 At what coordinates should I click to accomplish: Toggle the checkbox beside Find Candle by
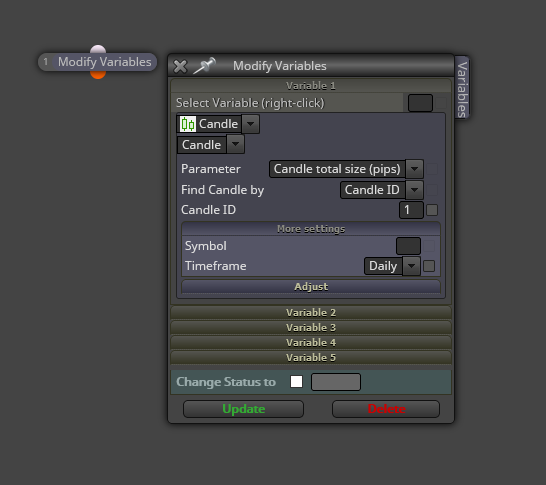coord(432,190)
